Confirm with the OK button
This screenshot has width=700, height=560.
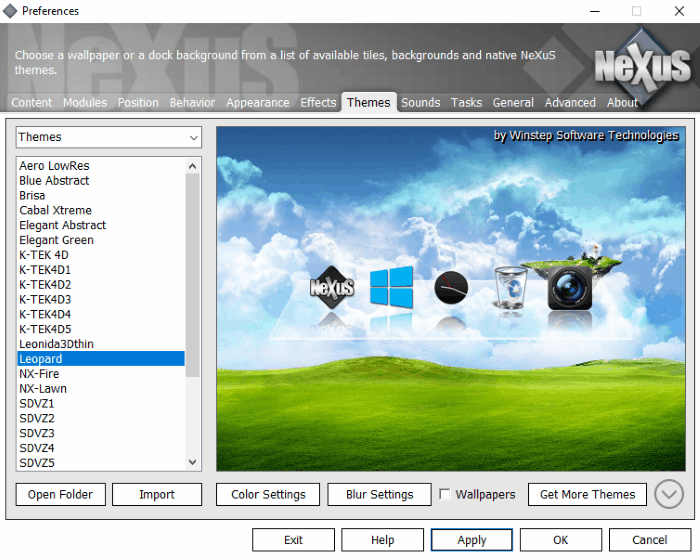click(561, 540)
